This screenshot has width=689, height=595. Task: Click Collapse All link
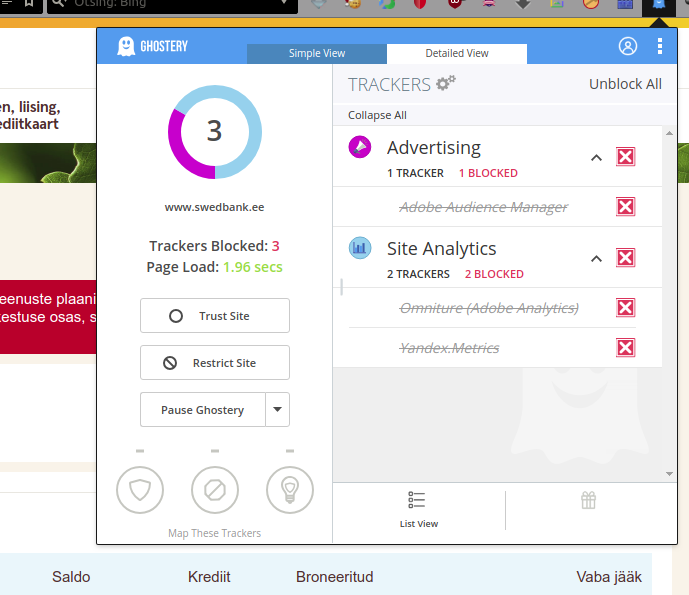click(x=377, y=115)
